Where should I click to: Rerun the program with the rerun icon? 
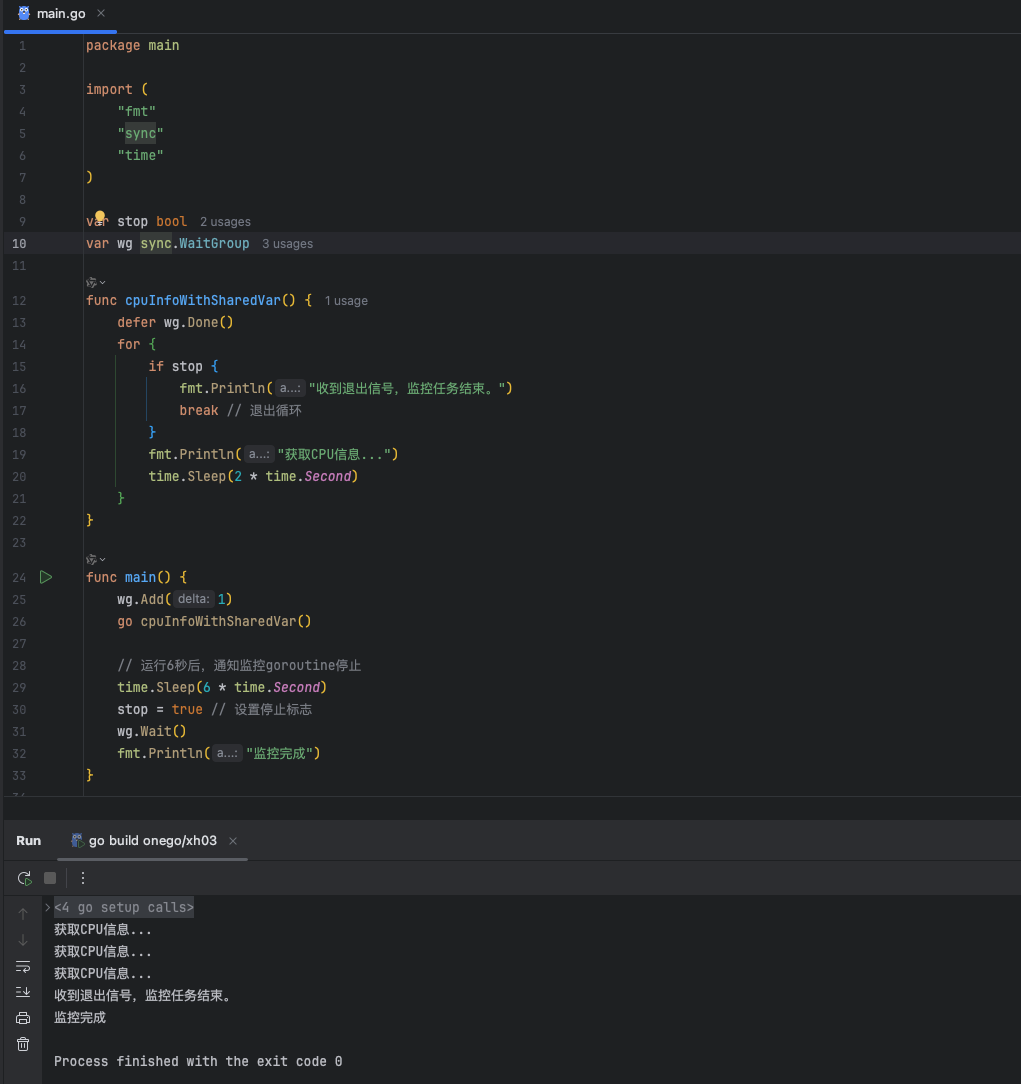(x=24, y=878)
